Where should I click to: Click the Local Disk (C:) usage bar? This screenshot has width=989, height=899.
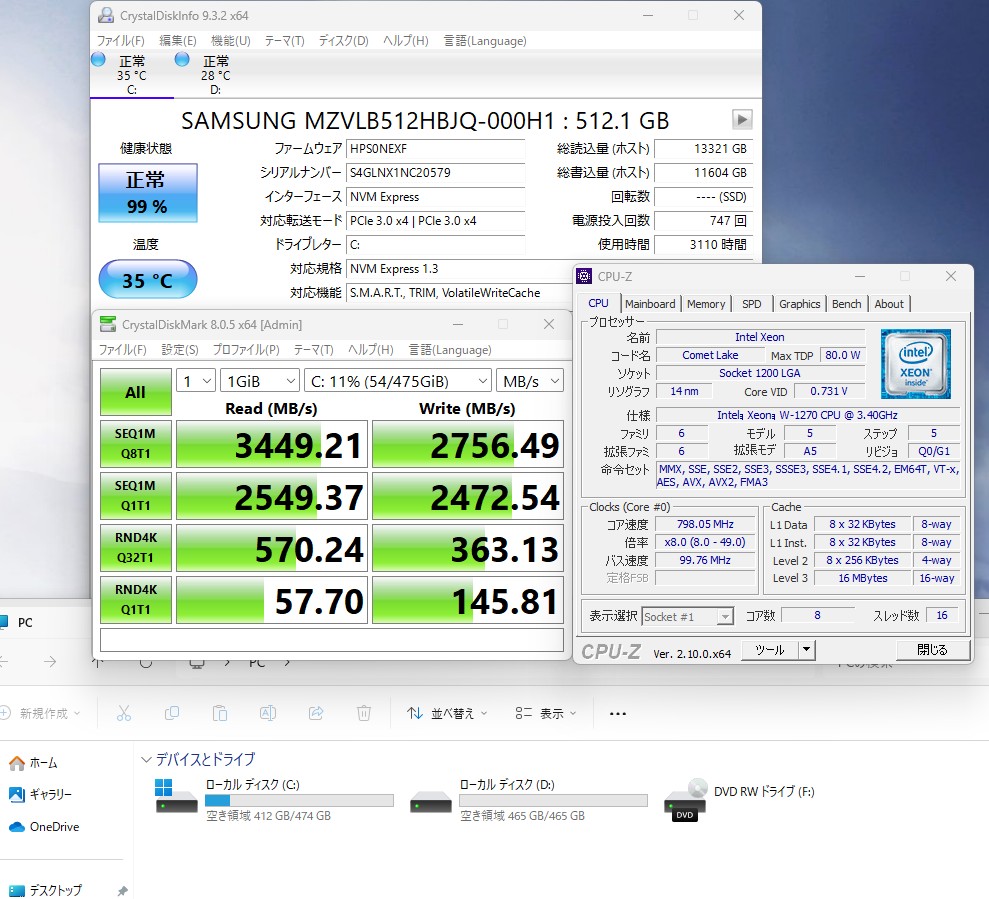coord(299,801)
